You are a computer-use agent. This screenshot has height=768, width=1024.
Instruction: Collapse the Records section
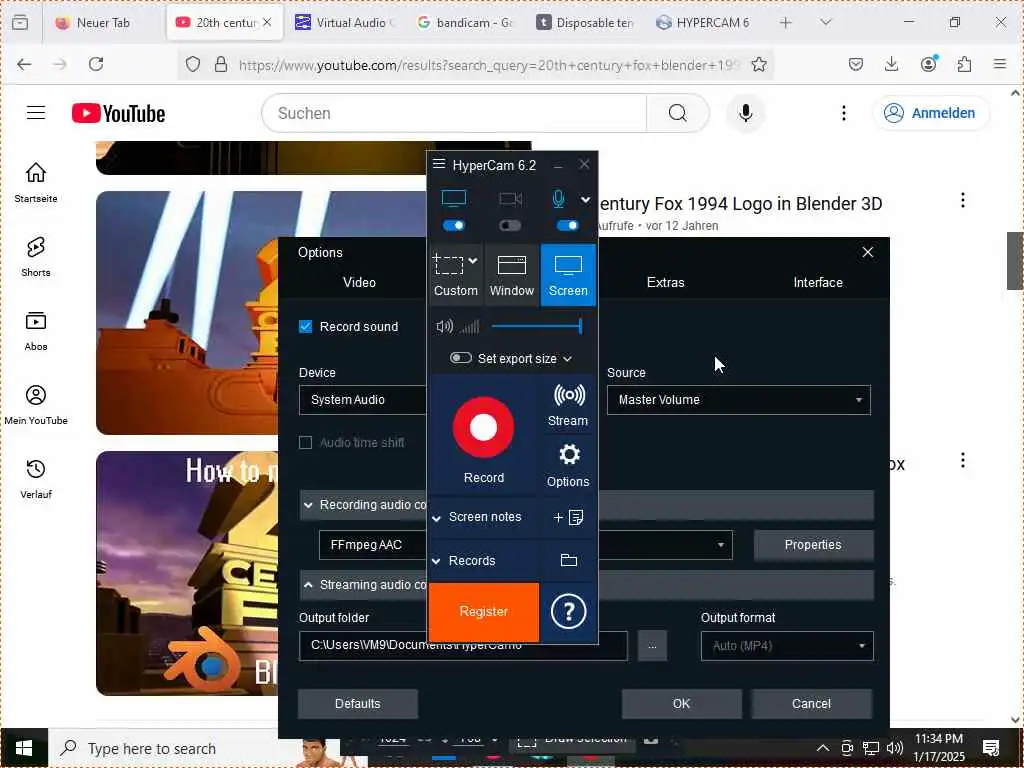click(x=436, y=561)
